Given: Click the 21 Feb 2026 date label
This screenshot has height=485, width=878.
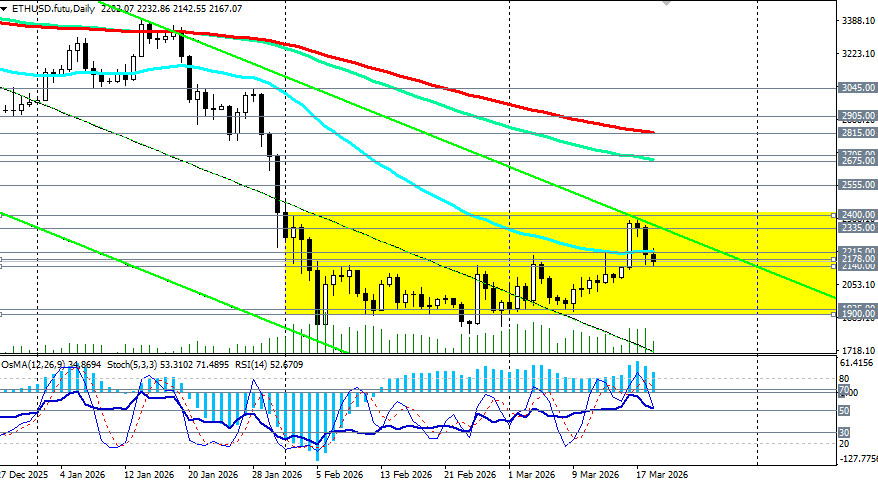Looking at the screenshot, I should (x=470, y=475).
